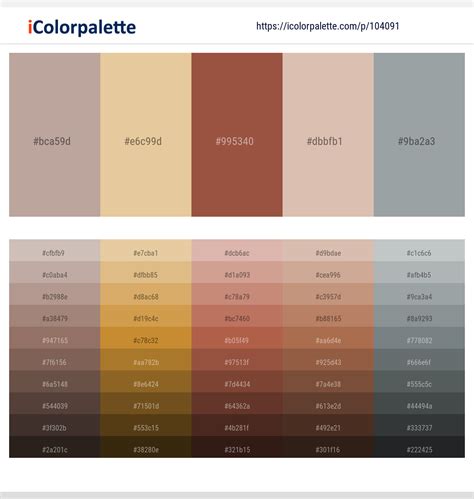Choose the large #dbbfb1 swatch
The image size is (474, 499).
(x=328, y=135)
